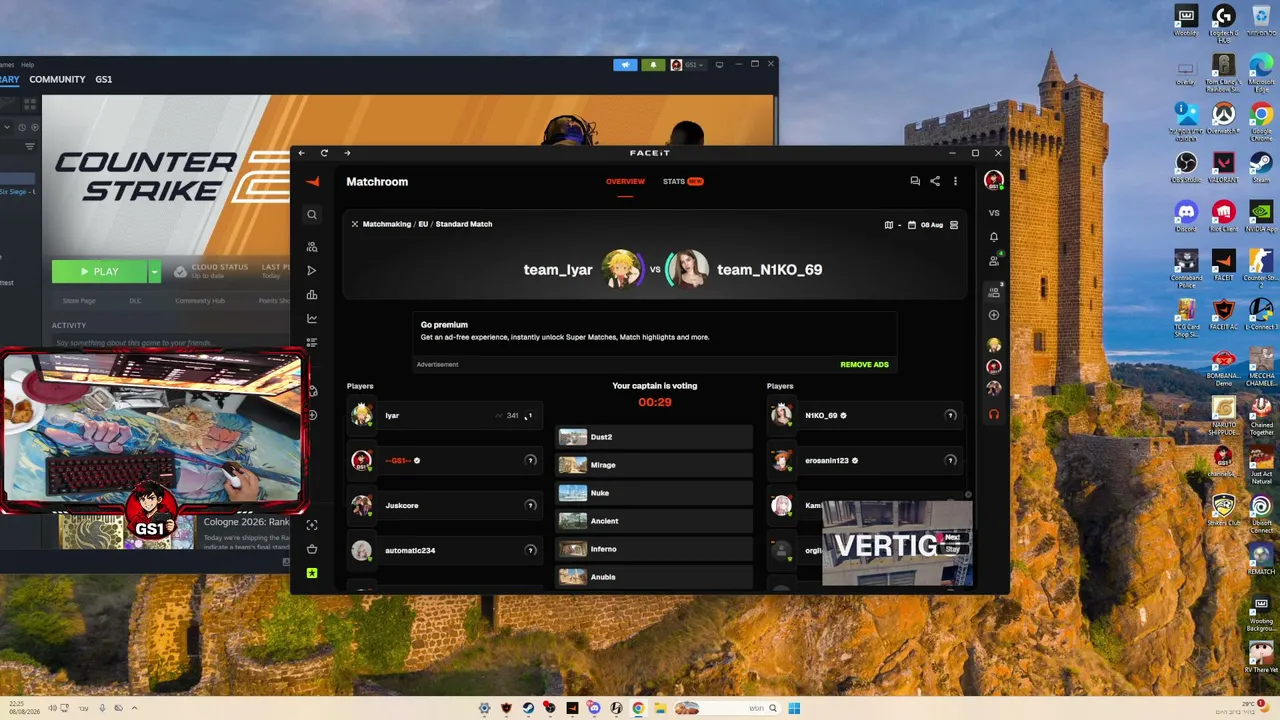Click the blue announcements megaphone in Steam

(x=626, y=65)
